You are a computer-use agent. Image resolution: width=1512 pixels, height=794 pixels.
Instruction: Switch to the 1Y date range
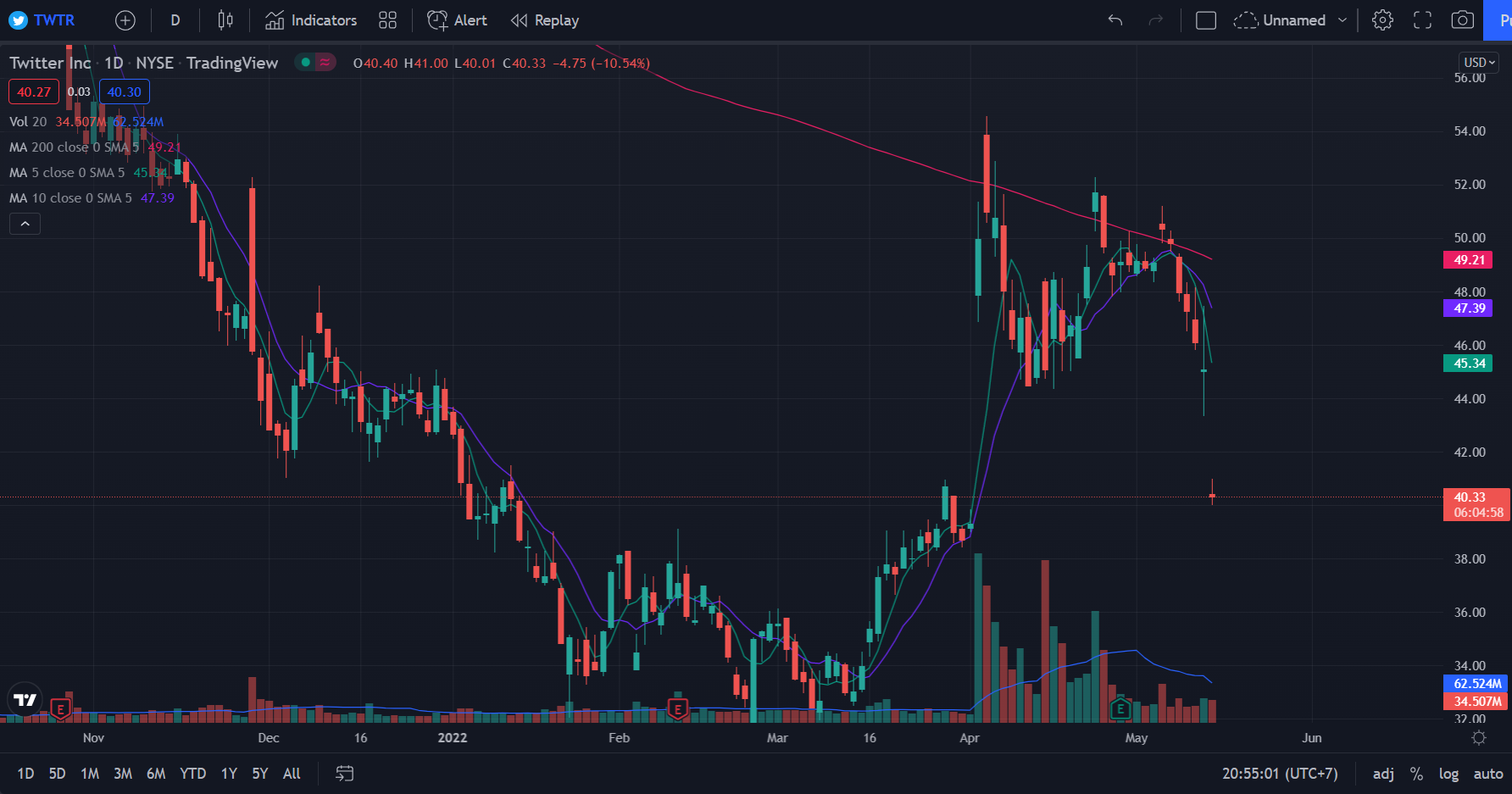click(229, 774)
